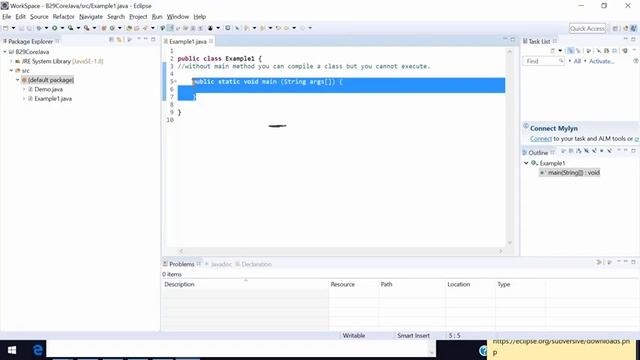
Task: Toggle the code fold marker at line 5
Action: 176,82
